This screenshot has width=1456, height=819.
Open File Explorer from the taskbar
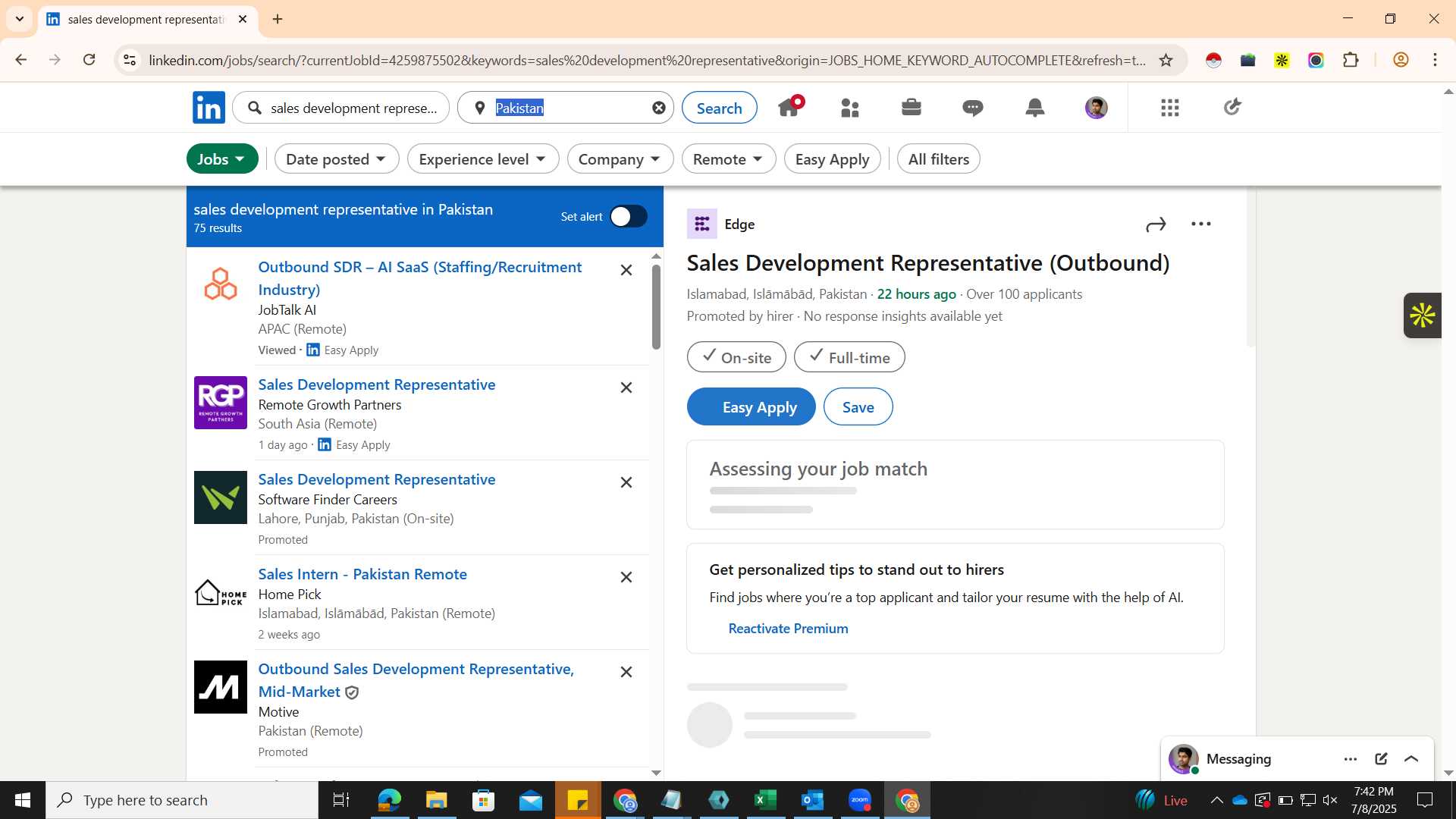coord(437,800)
